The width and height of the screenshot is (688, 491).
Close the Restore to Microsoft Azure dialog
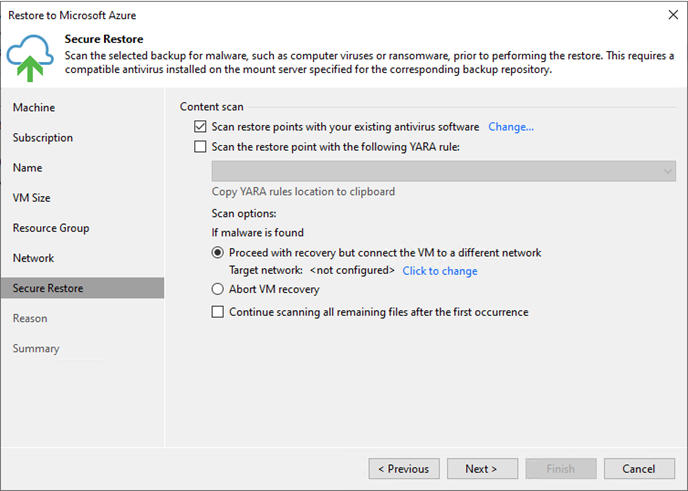[x=673, y=15]
